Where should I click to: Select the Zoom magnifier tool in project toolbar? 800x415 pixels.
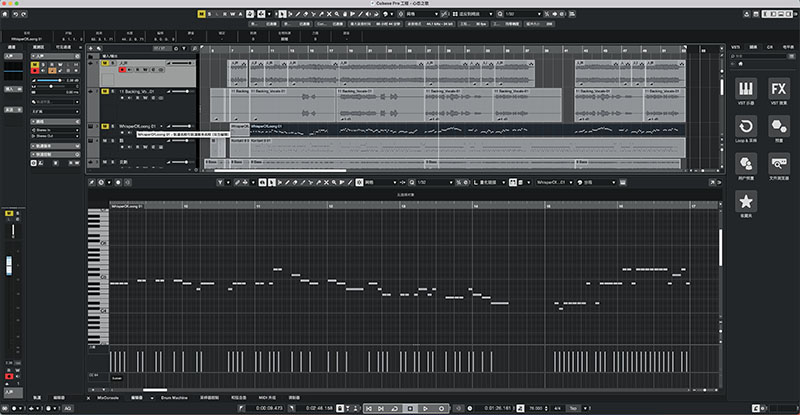(337, 14)
